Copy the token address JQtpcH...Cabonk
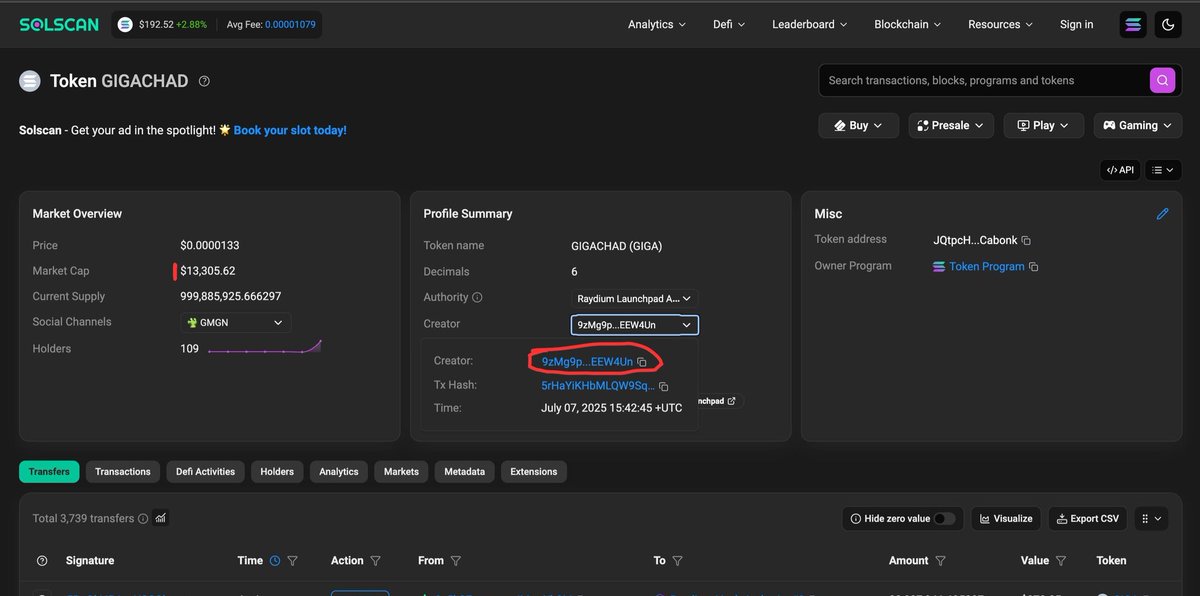The width and height of the screenshot is (1200, 596). tap(1026, 240)
